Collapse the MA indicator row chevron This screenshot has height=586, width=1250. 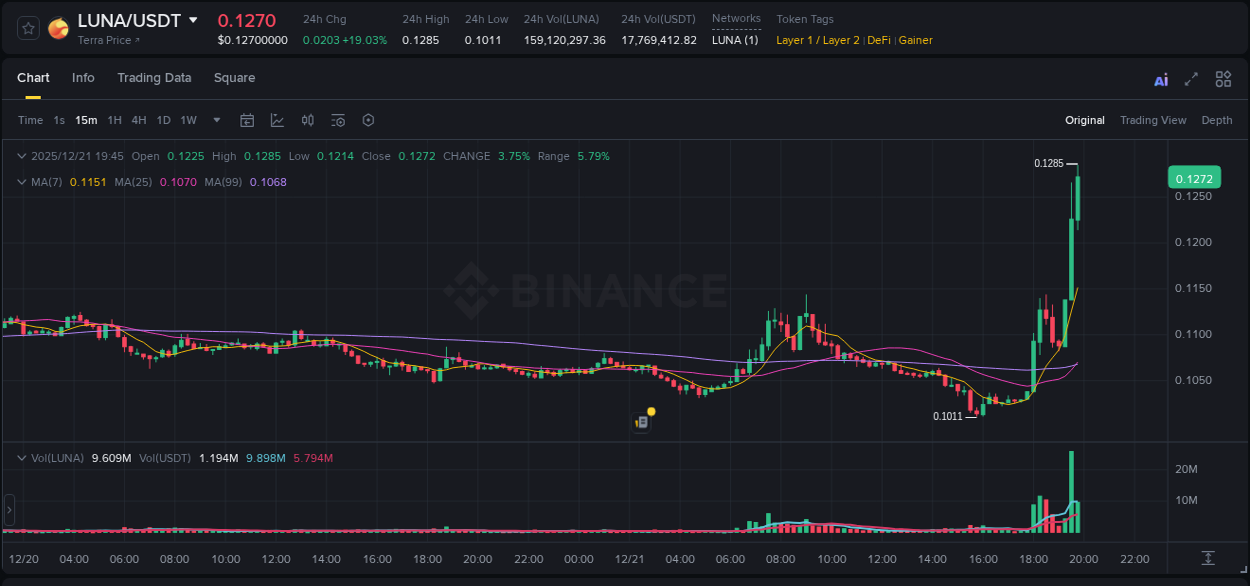(x=21, y=182)
